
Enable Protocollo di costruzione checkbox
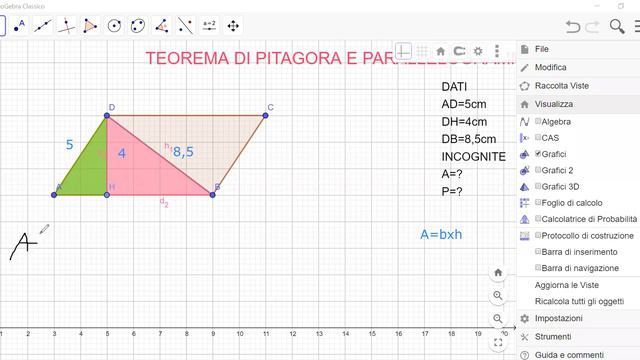tap(538, 235)
